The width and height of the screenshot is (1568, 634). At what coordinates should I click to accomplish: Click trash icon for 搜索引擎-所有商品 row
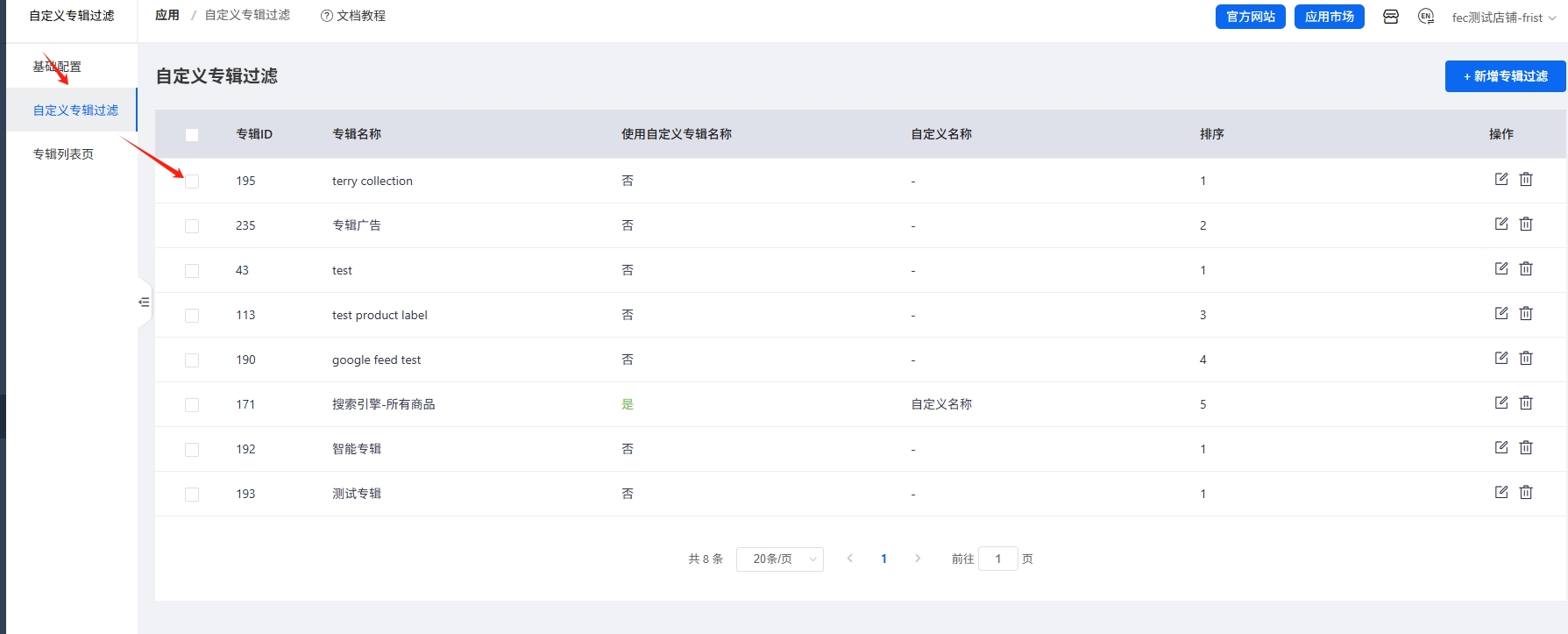point(1525,402)
